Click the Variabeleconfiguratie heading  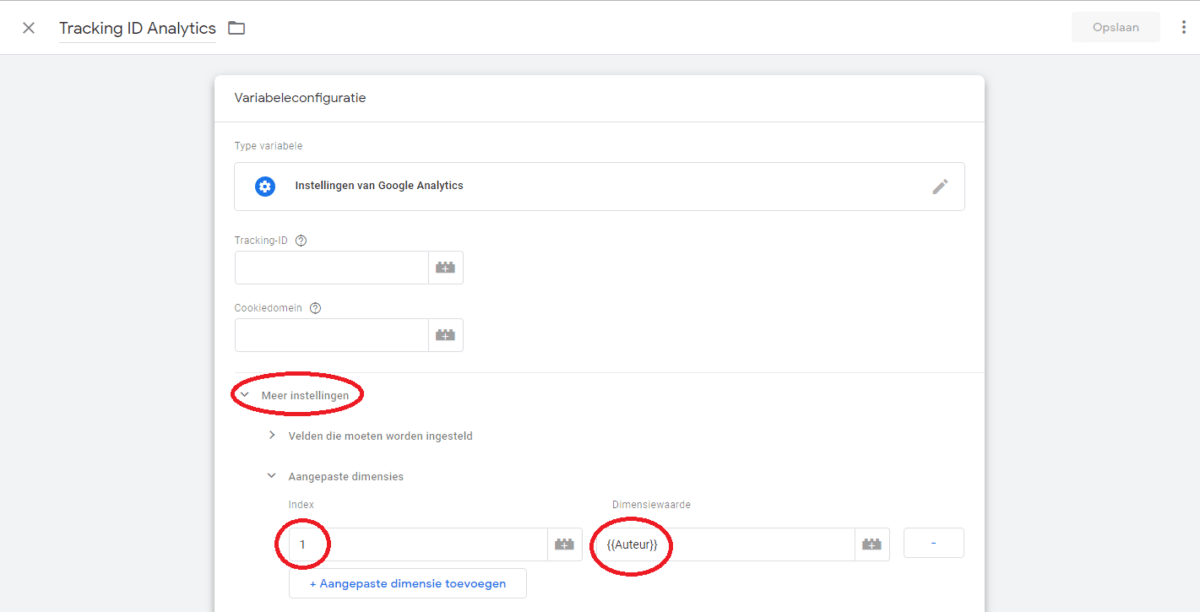tap(300, 98)
